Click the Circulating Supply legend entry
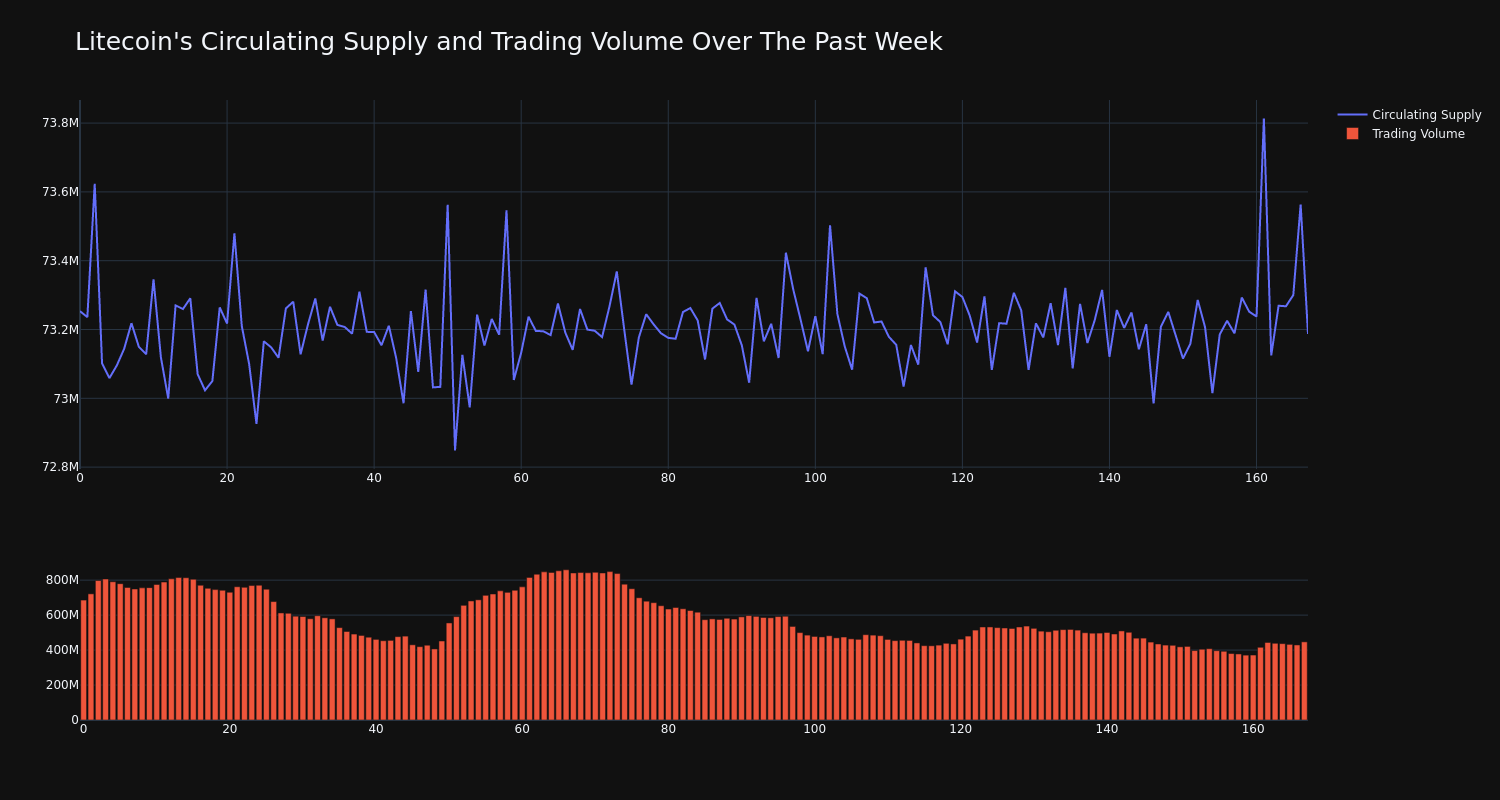Viewport: 1500px width, 800px height. pyautogui.click(x=1410, y=115)
